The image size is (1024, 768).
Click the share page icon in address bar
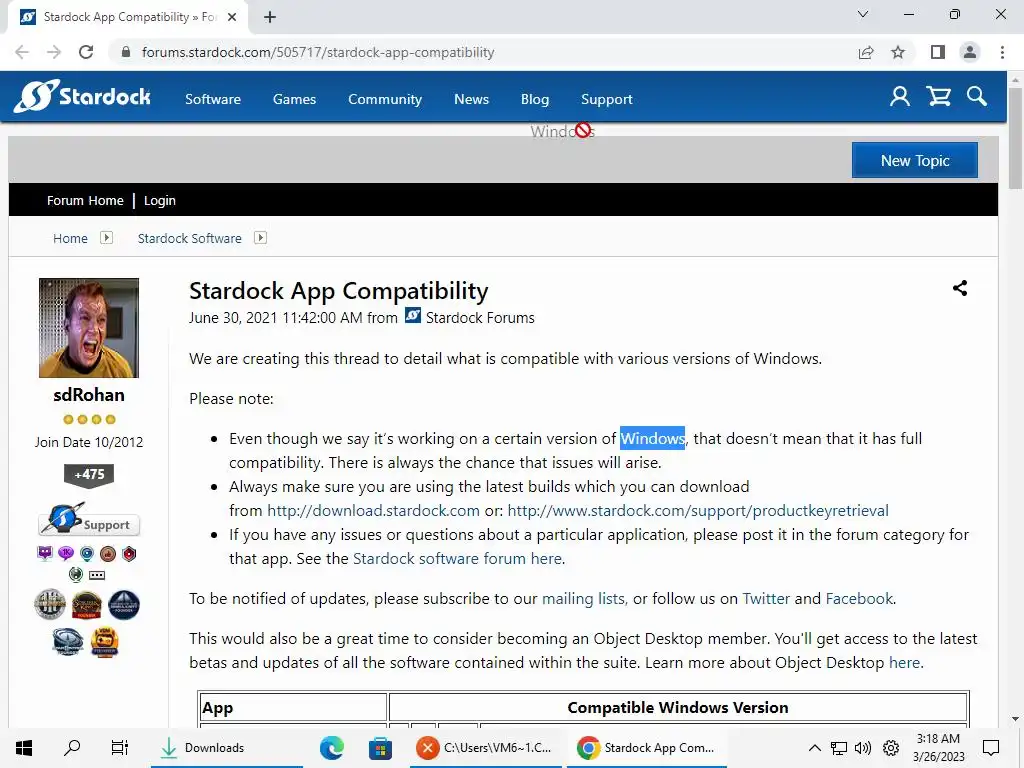pyautogui.click(x=866, y=52)
